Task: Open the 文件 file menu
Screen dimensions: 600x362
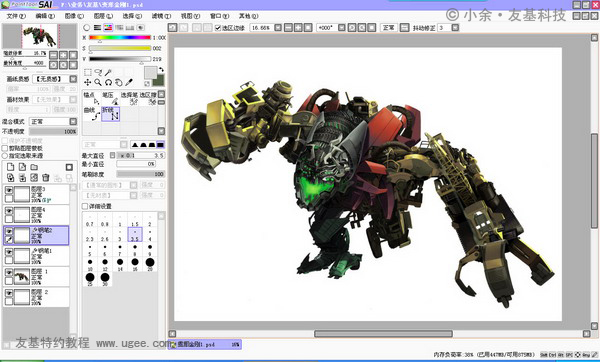Action: click(x=16, y=16)
